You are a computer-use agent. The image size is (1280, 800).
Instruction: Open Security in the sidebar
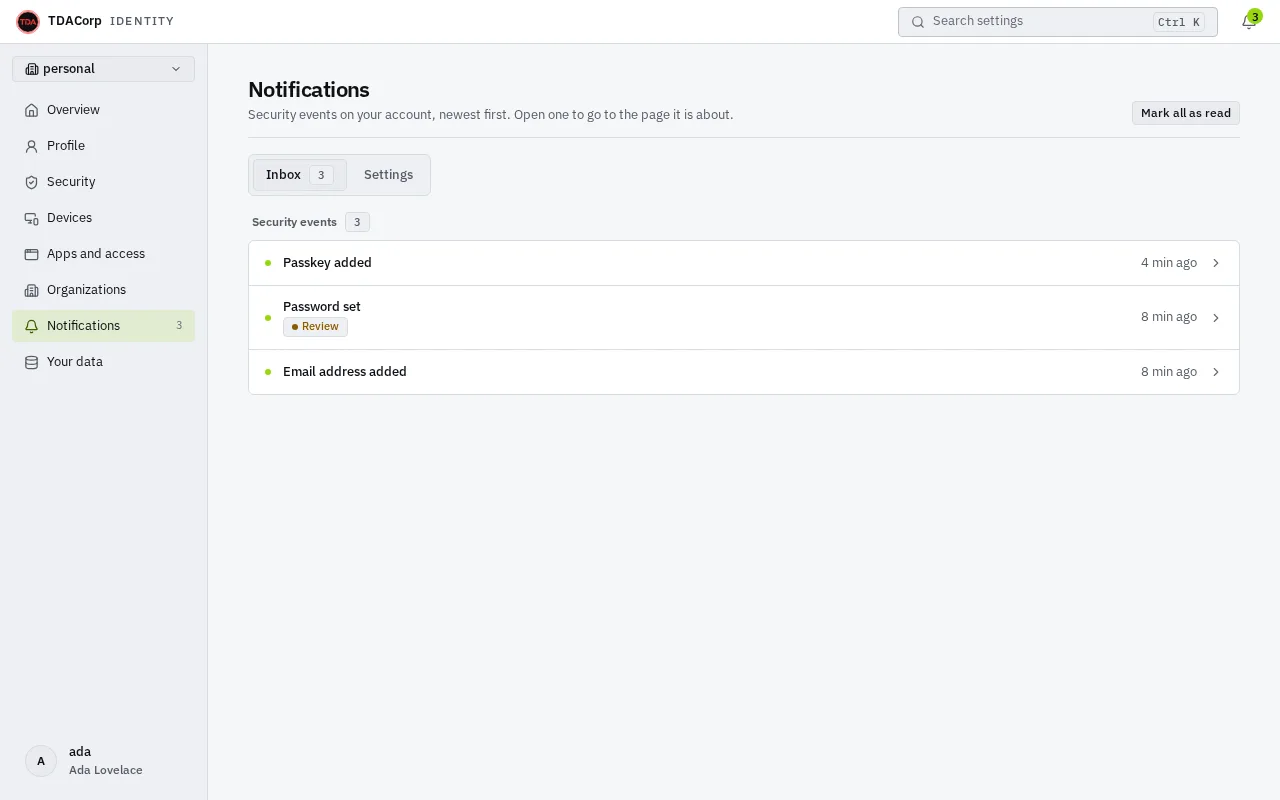click(x=103, y=182)
